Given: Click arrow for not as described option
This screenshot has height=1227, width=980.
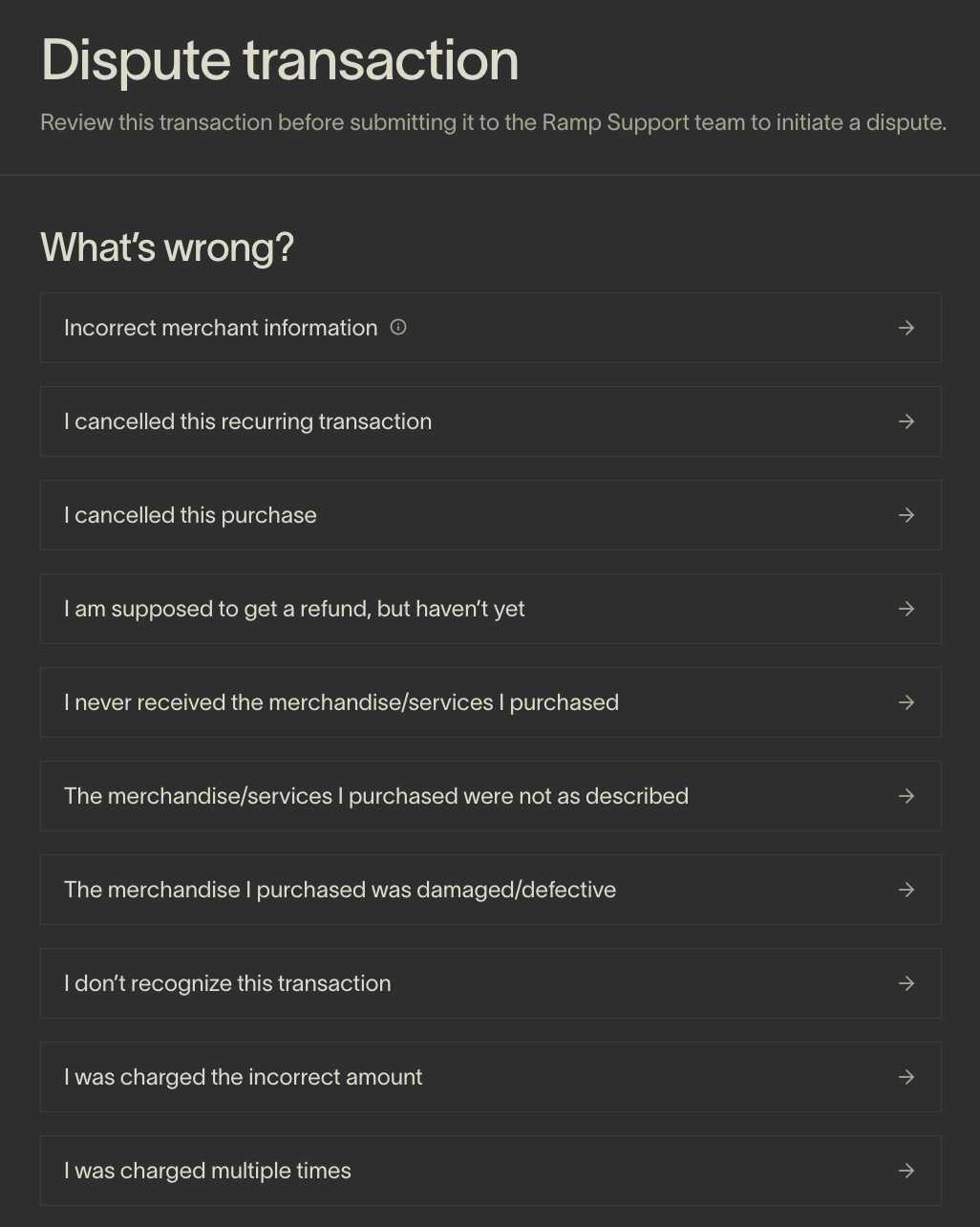Looking at the screenshot, I should point(906,796).
